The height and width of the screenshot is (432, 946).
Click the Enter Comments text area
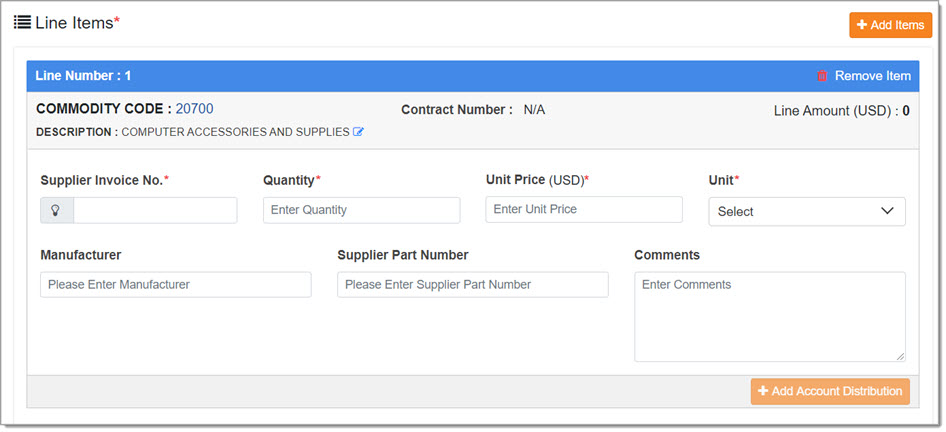770,317
